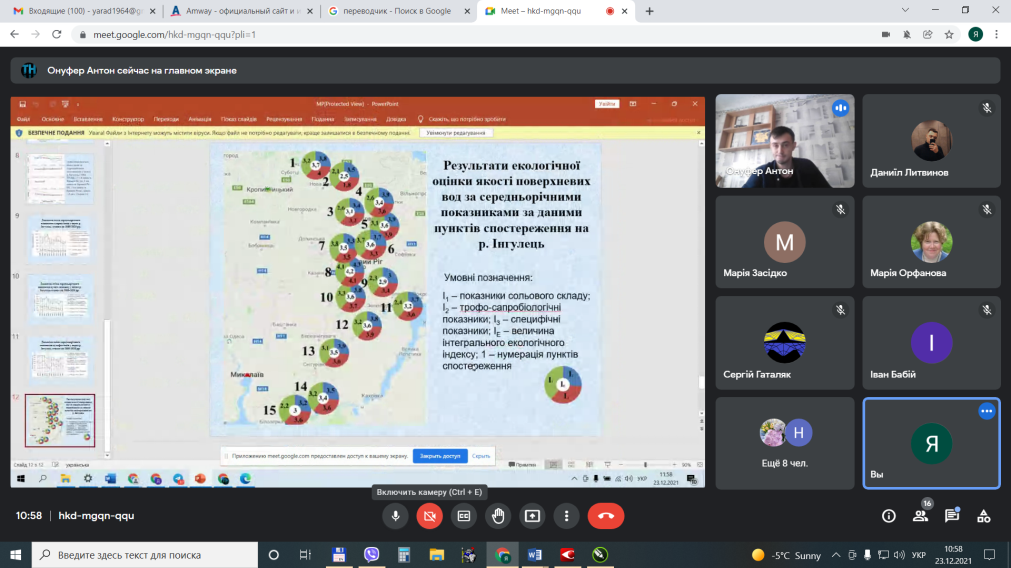Open a new browser tab
This screenshot has height=568, width=1011.
(649, 11)
